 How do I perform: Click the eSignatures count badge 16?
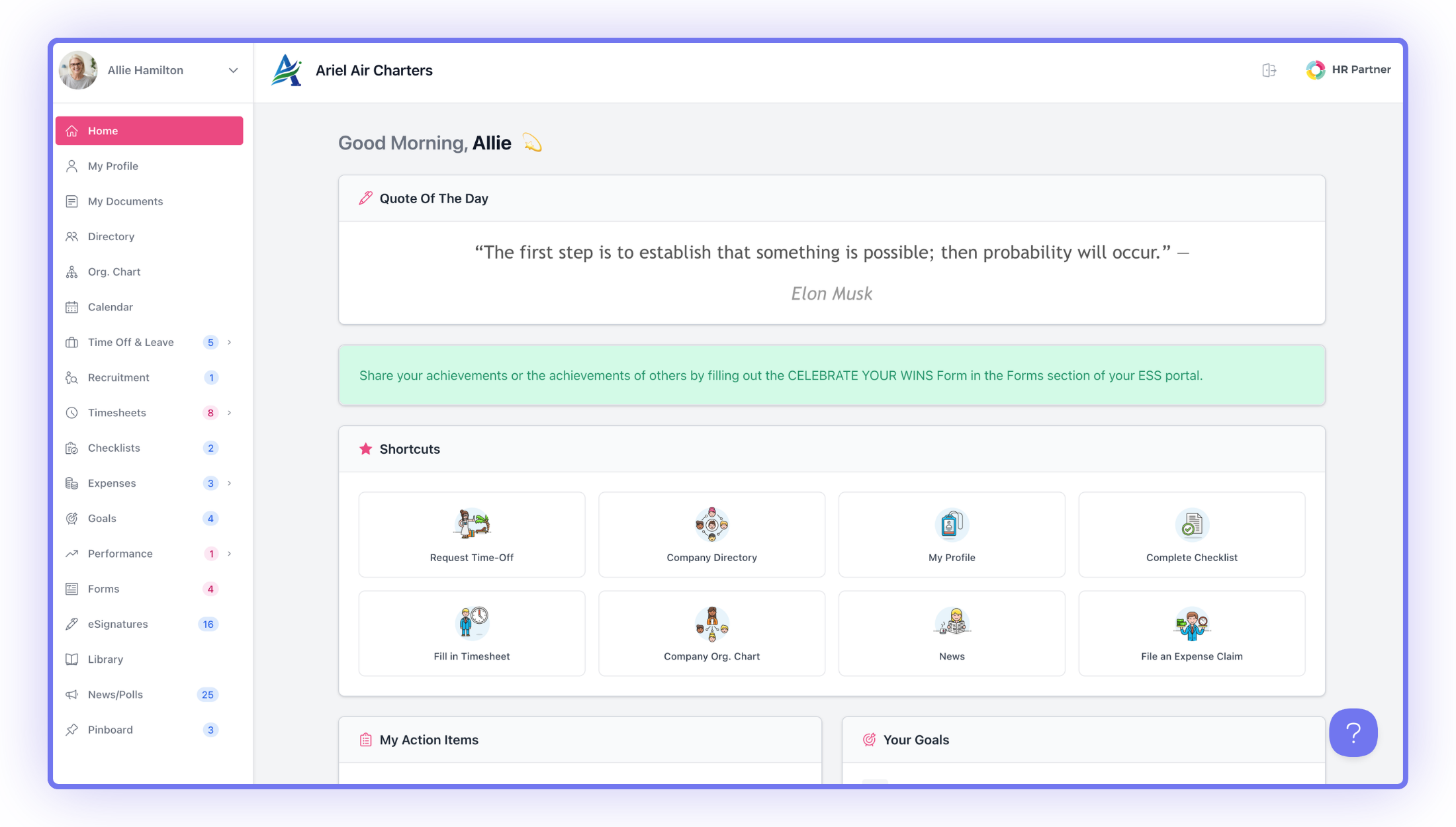[x=208, y=624]
